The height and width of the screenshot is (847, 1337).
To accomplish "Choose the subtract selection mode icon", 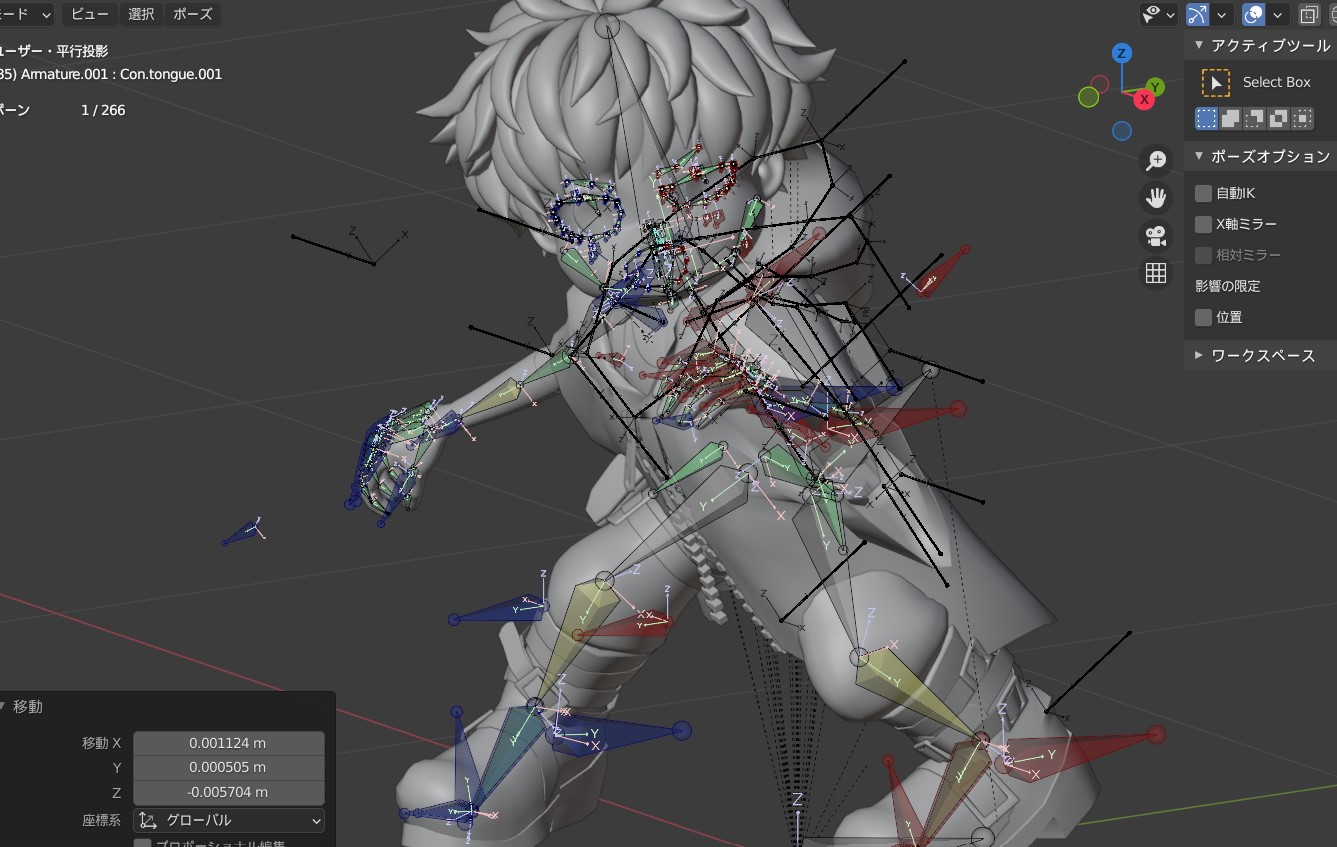I will pos(1255,119).
